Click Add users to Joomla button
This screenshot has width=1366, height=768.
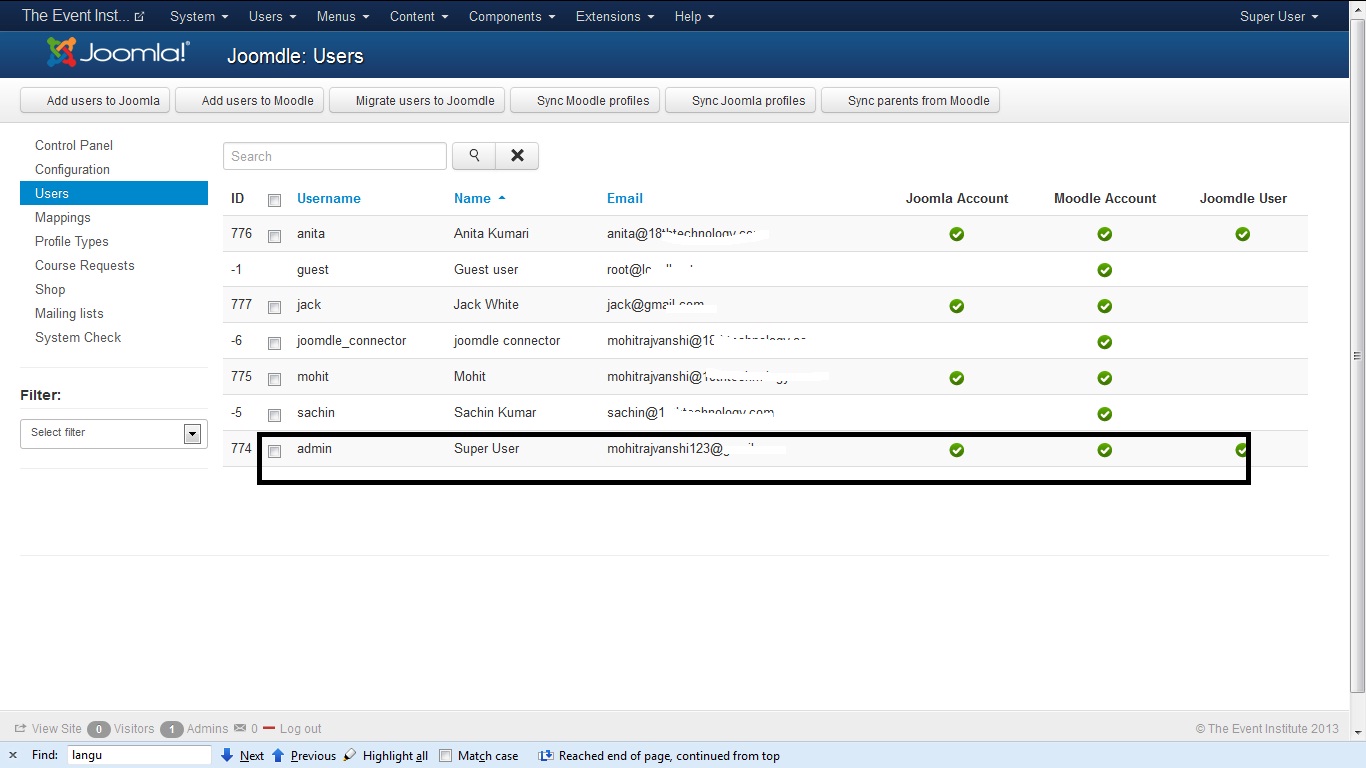tap(96, 100)
